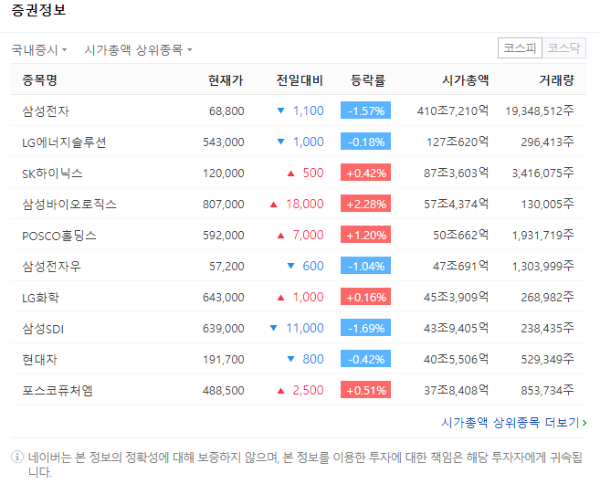
Task: Open the POSCO홀딩스 stock link
Action: (59, 235)
